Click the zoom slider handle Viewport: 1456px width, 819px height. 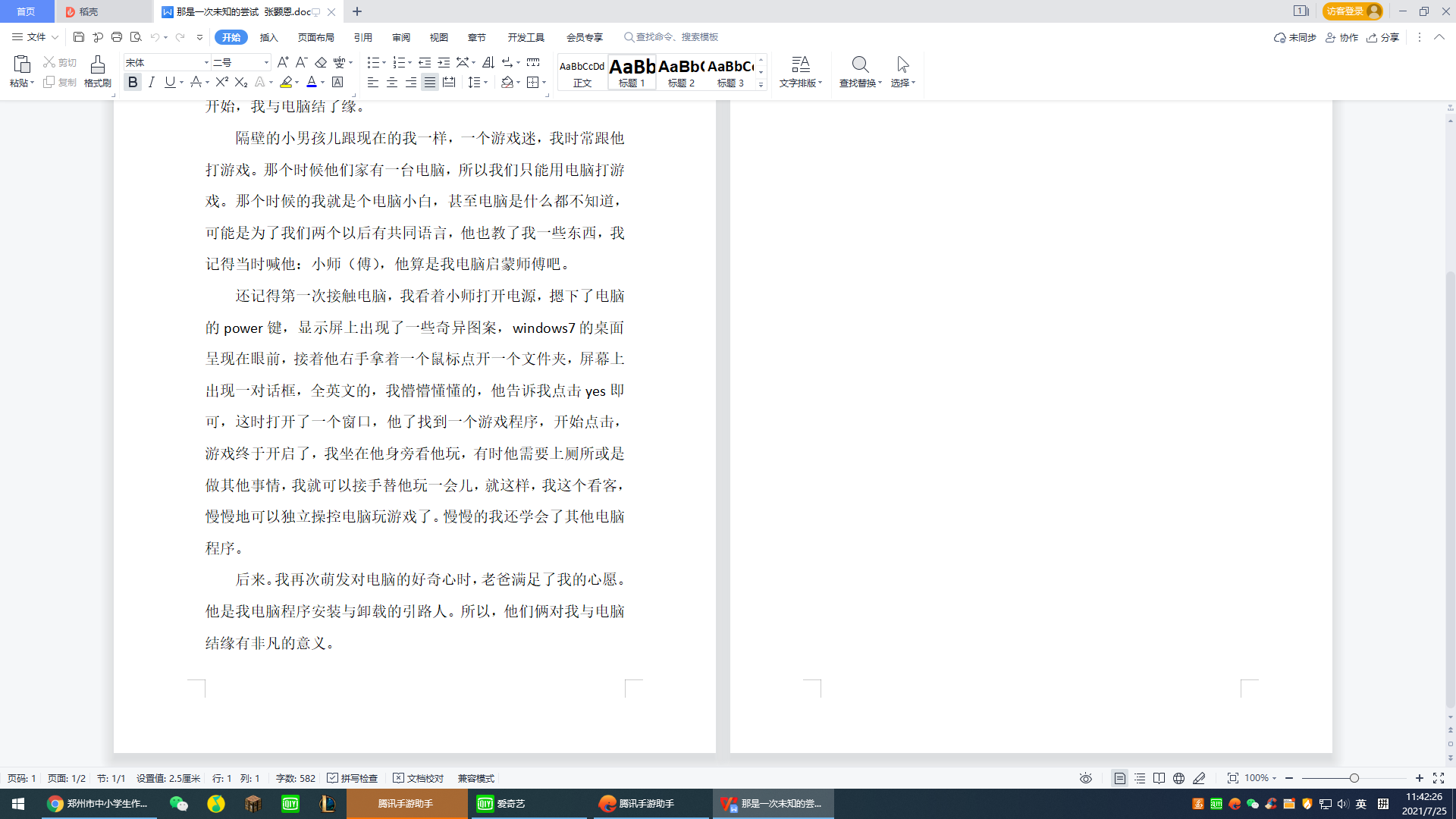tap(1354, 778)
